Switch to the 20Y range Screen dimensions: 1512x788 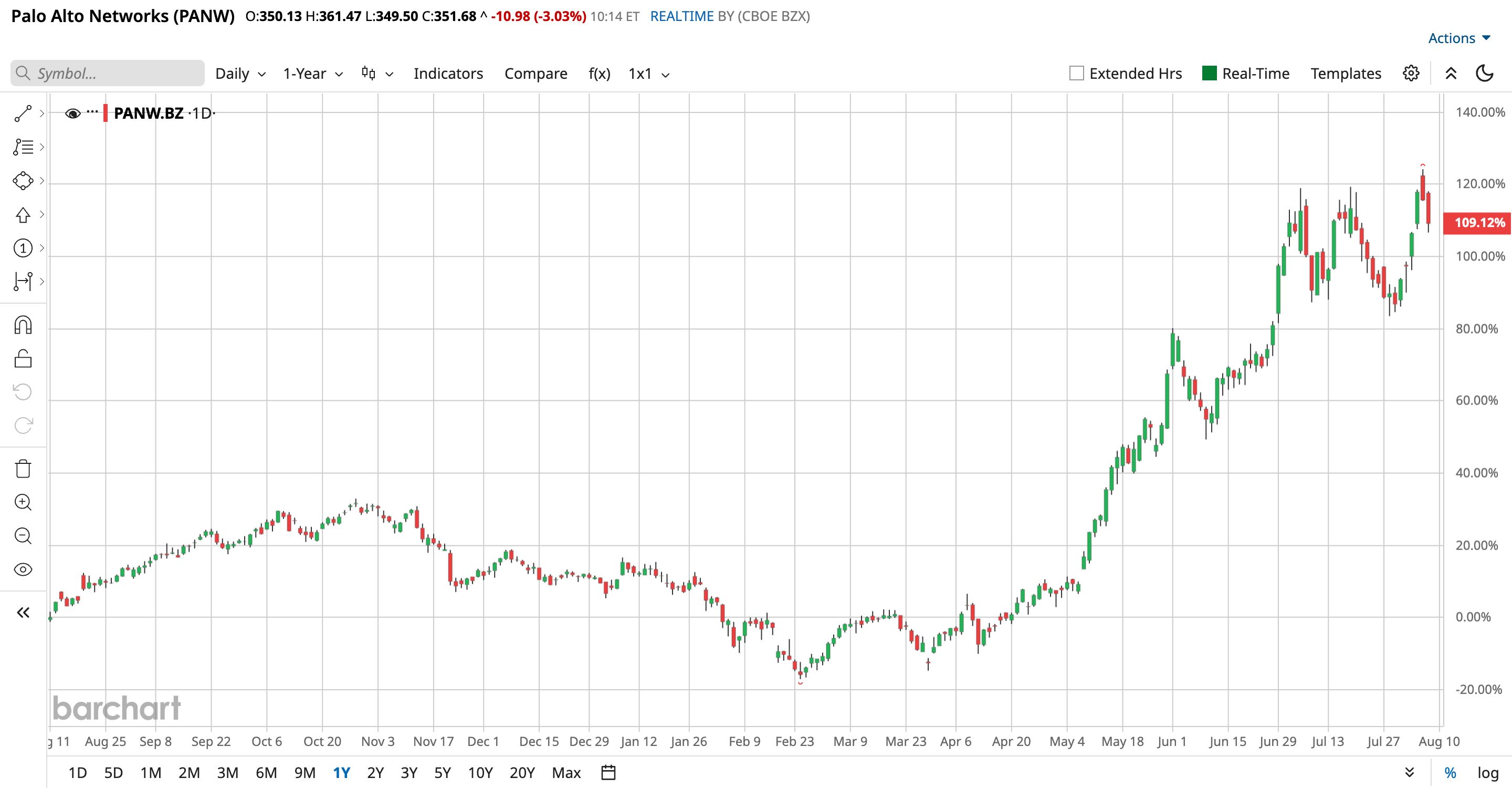522,773
